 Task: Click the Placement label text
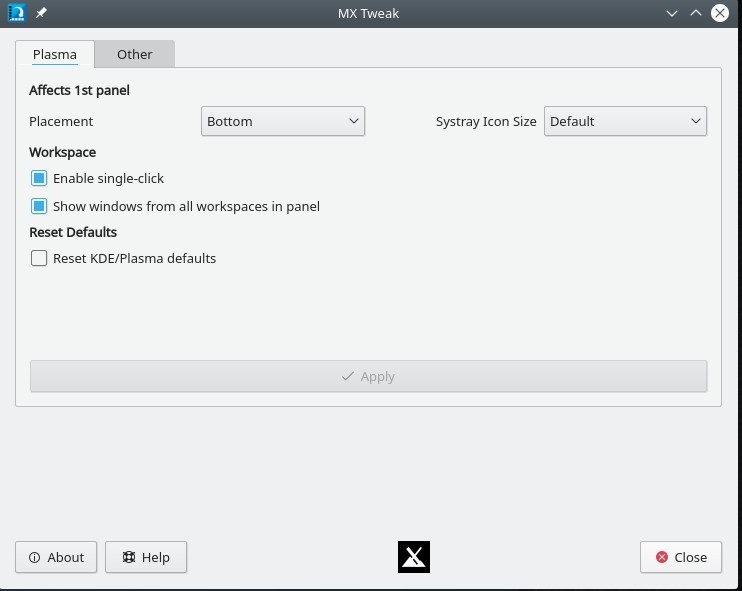click(61, 121)
